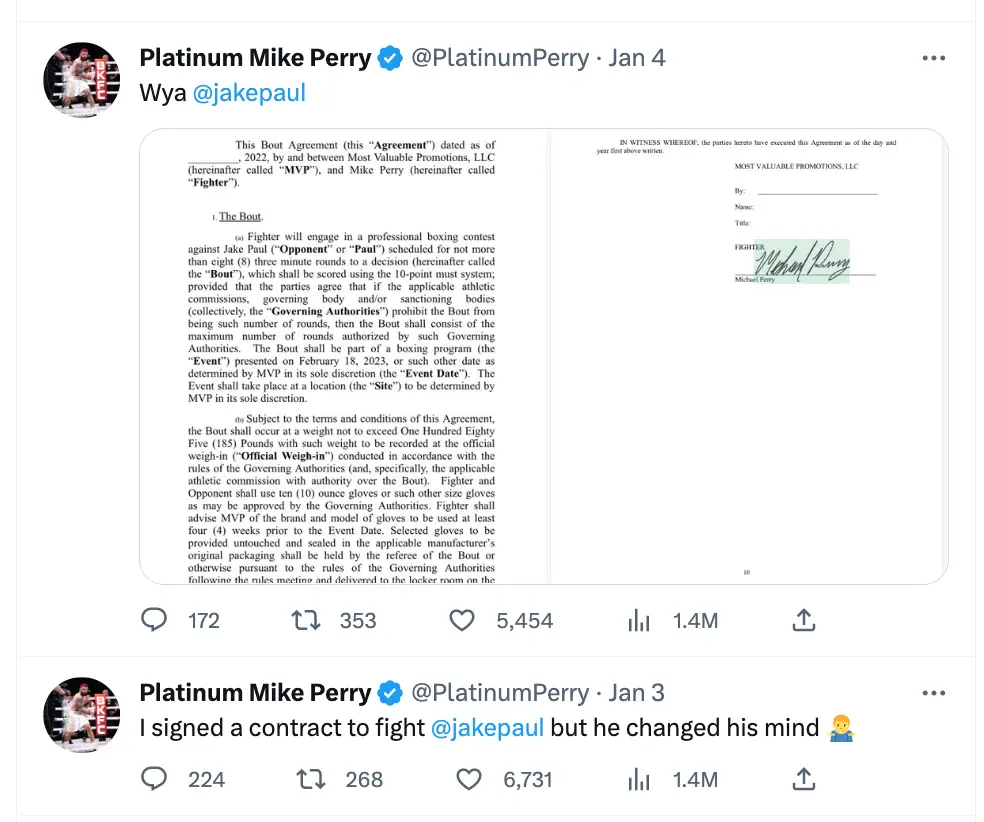Open the three-dot menu on the Jan 3 tweet

(934, 692)
